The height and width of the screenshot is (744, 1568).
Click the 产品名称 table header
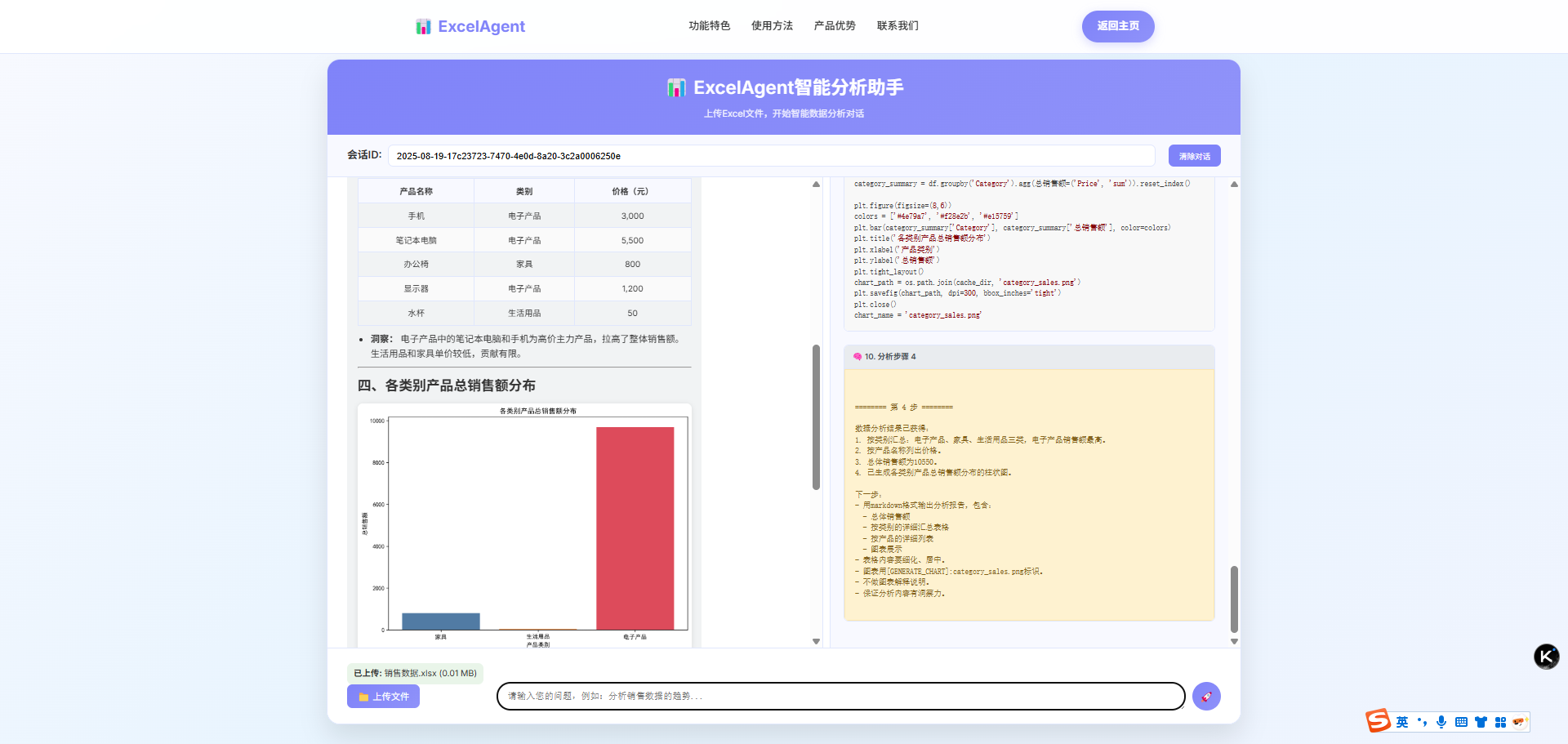pyautogui.click(x=416, y=191)
